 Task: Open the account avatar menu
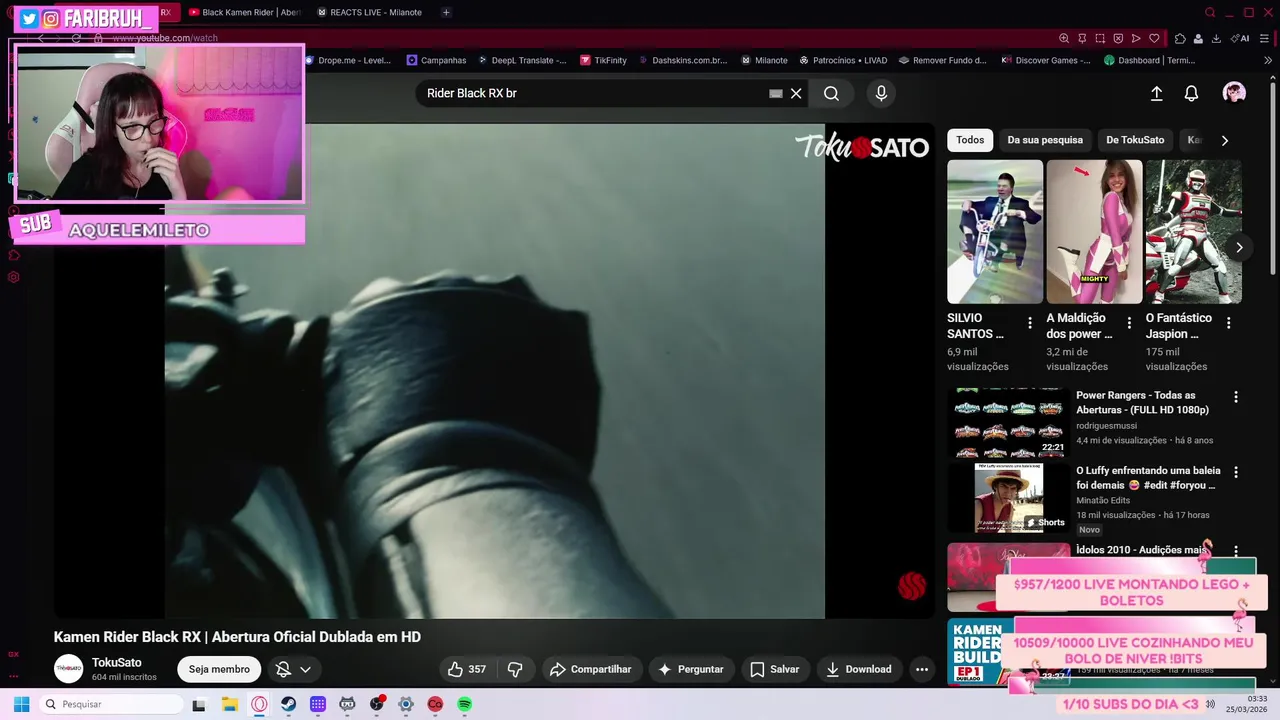[1234, 93]
